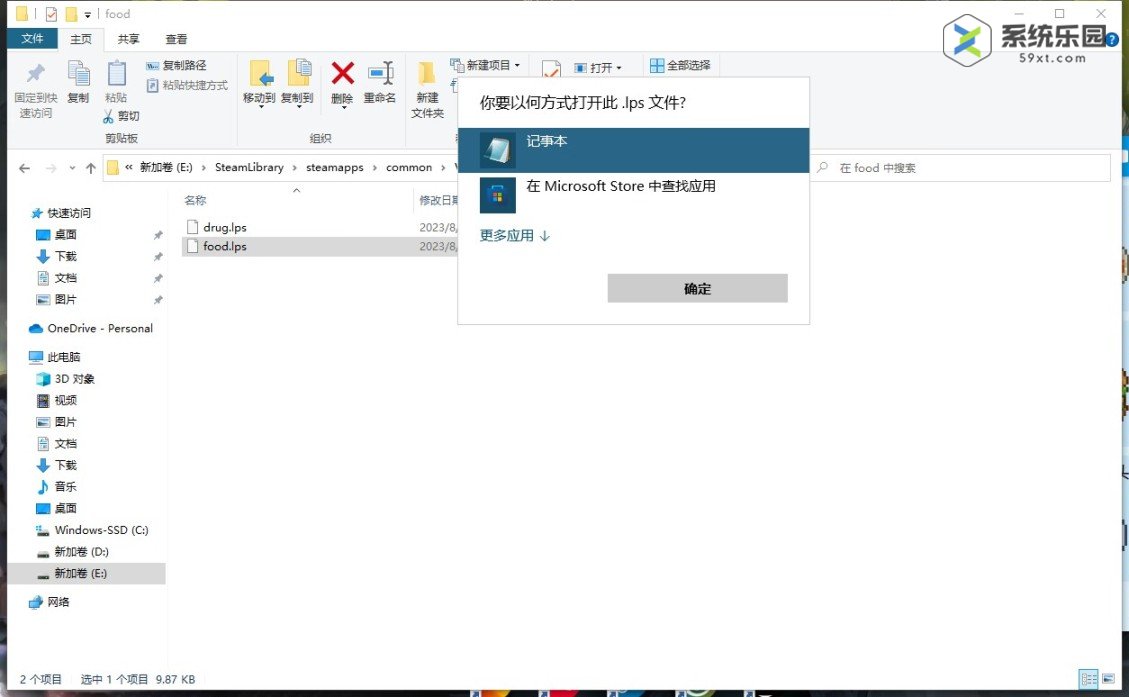
Task: Select Find app in Microsoft Store option
Action: pos(632,194)
